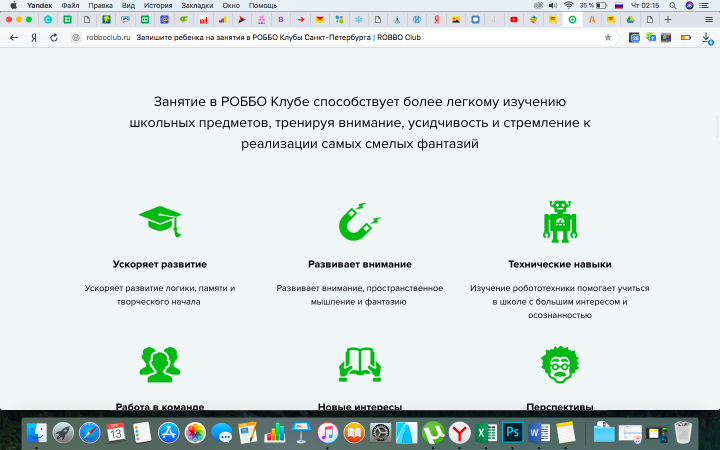Image resolution: width=720 pixels, height=450 pixels.
Task: Reload the robboclub.ru page
Action: pos(54,38)
